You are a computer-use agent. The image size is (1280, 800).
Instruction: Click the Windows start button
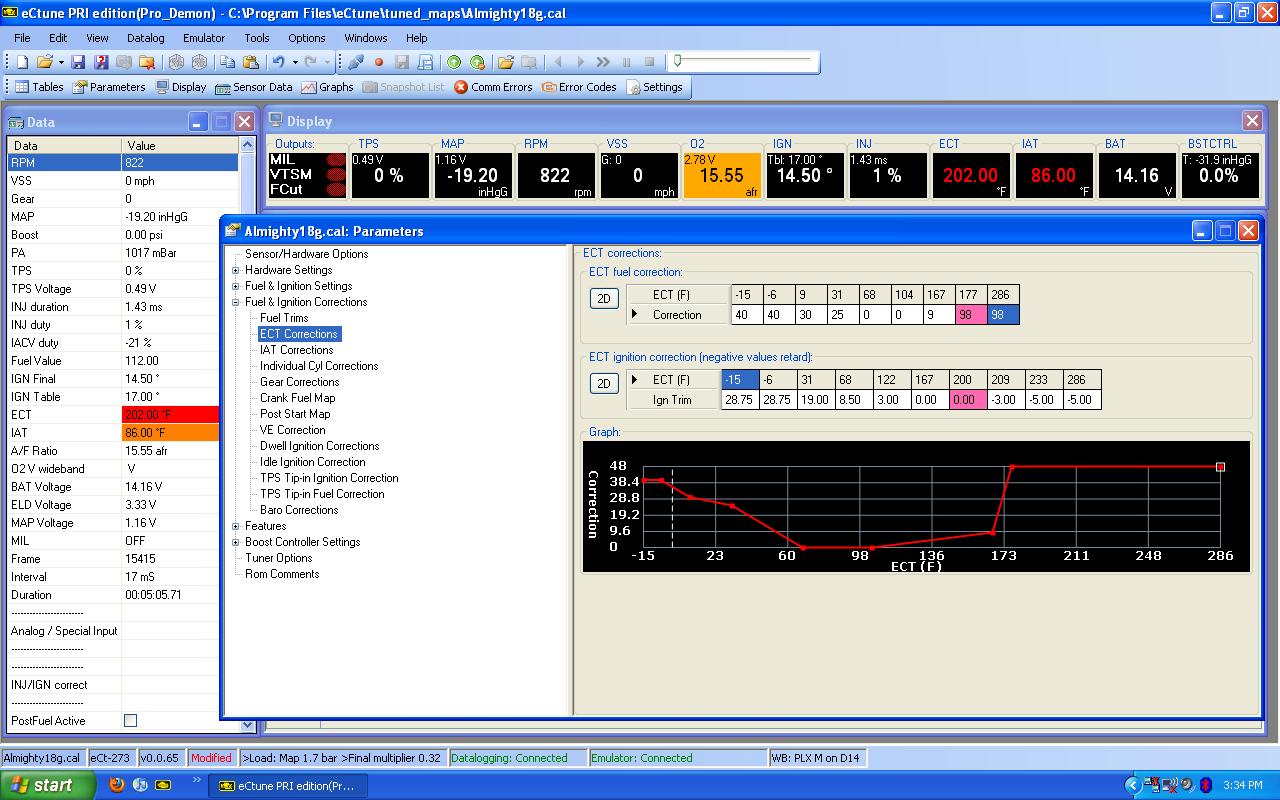click(x=47, y=785)
